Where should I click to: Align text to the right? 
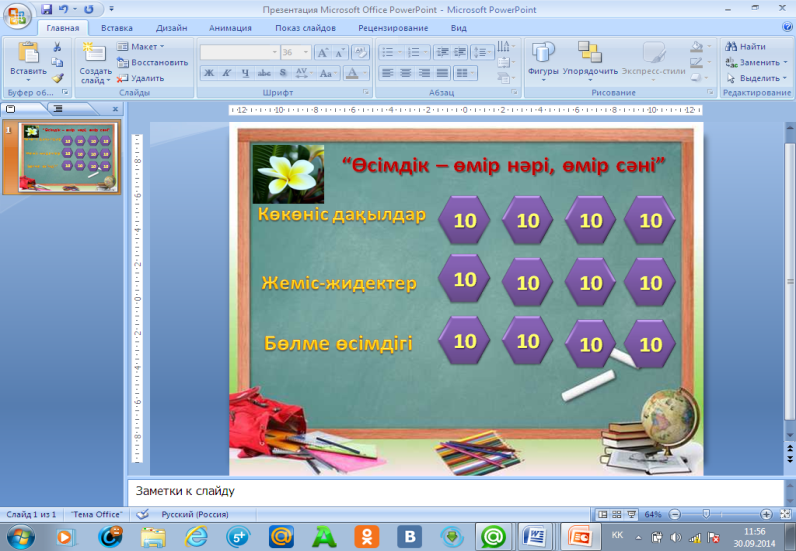click(424, 73)
